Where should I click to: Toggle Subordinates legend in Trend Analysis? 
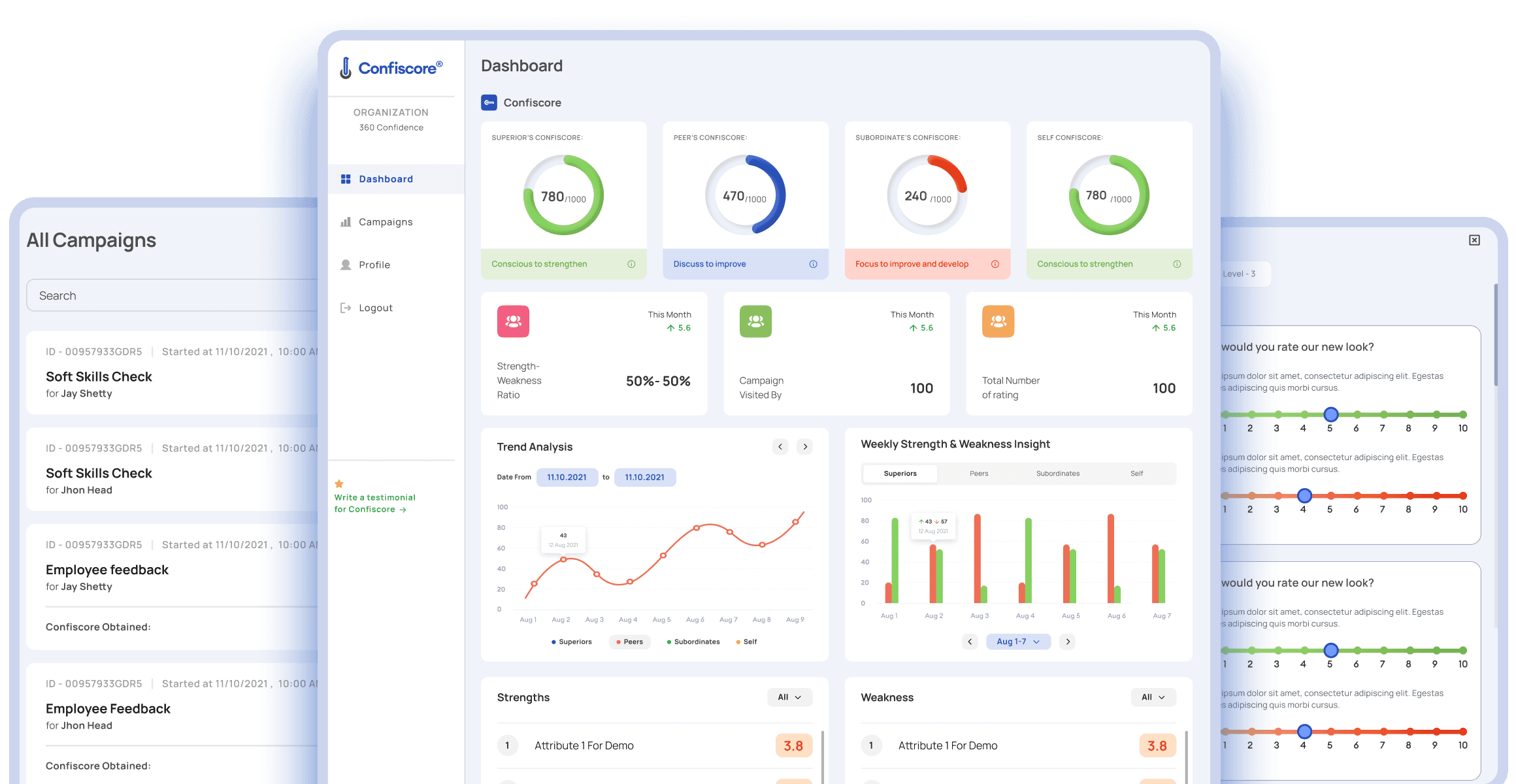click(693, 642)
